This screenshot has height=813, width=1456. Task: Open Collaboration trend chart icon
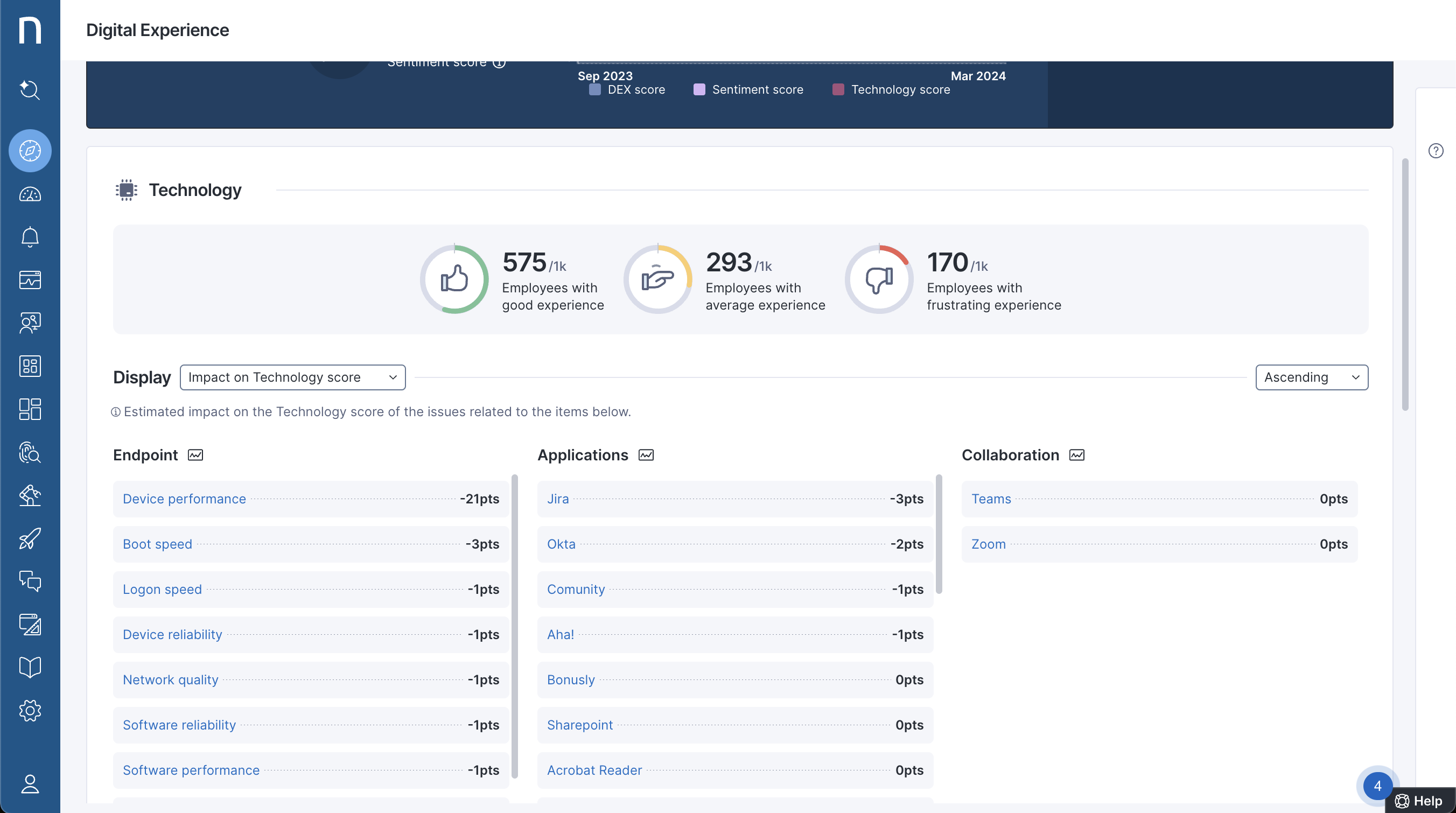[1076, 455]
